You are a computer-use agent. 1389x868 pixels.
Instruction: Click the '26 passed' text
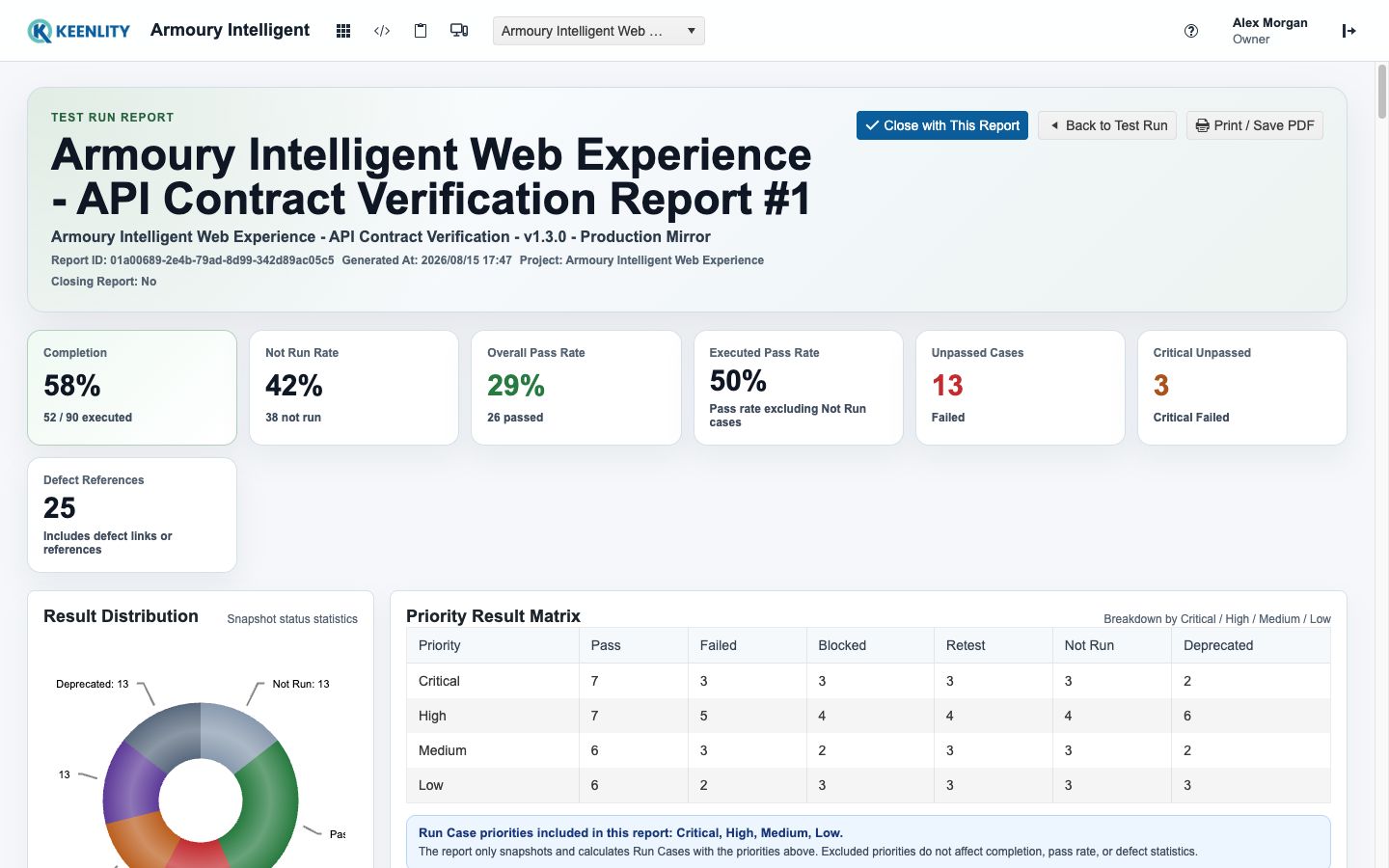pyautogui.click(x=515, y=418)
